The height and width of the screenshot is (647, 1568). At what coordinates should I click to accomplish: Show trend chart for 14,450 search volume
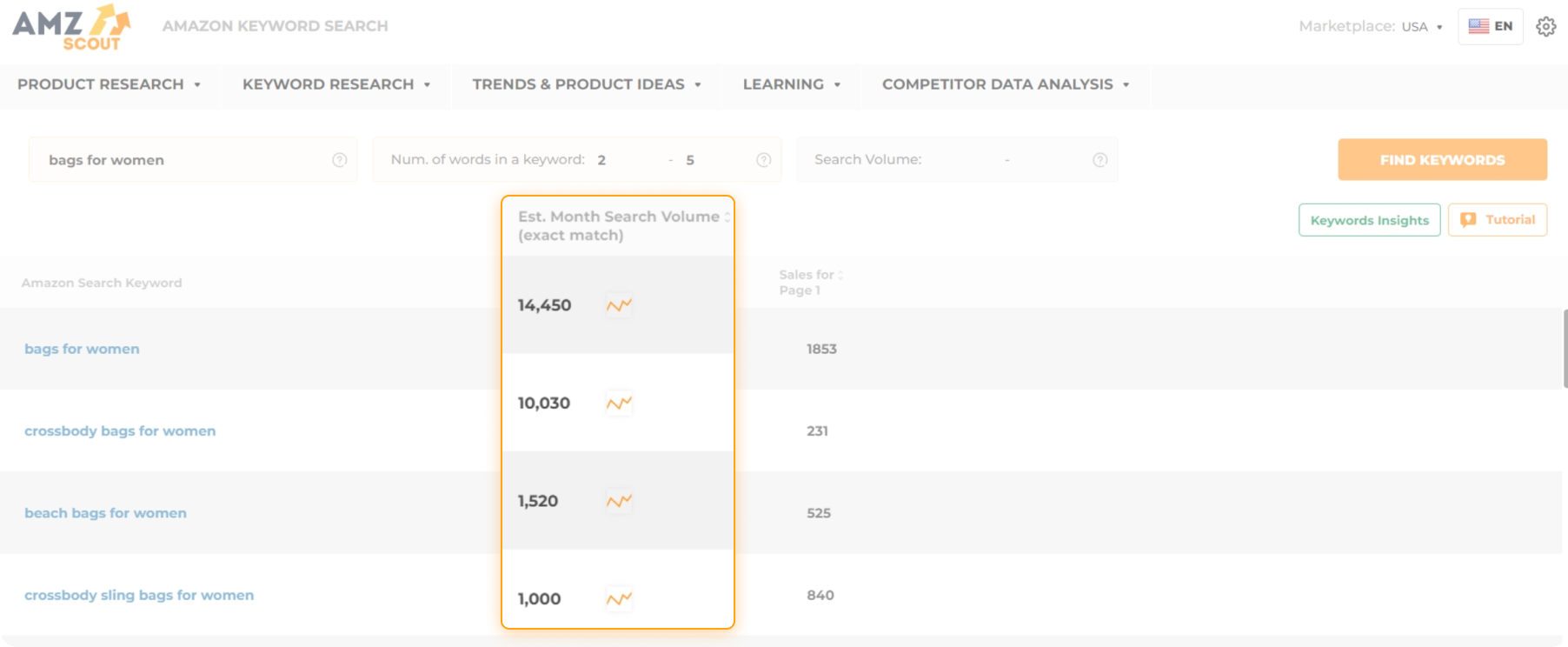619,305
